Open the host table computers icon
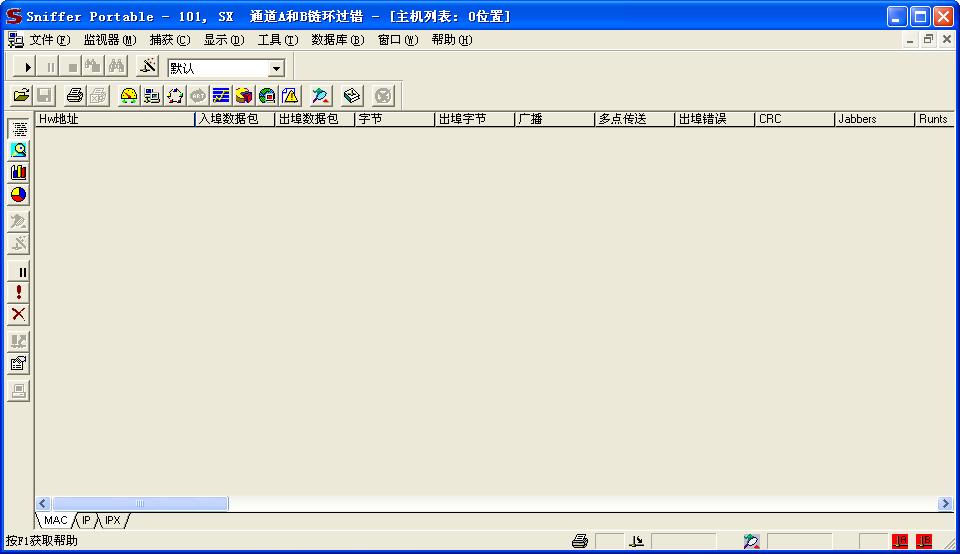Viewport: 960px width, 554px height. [x=152, y=95]
